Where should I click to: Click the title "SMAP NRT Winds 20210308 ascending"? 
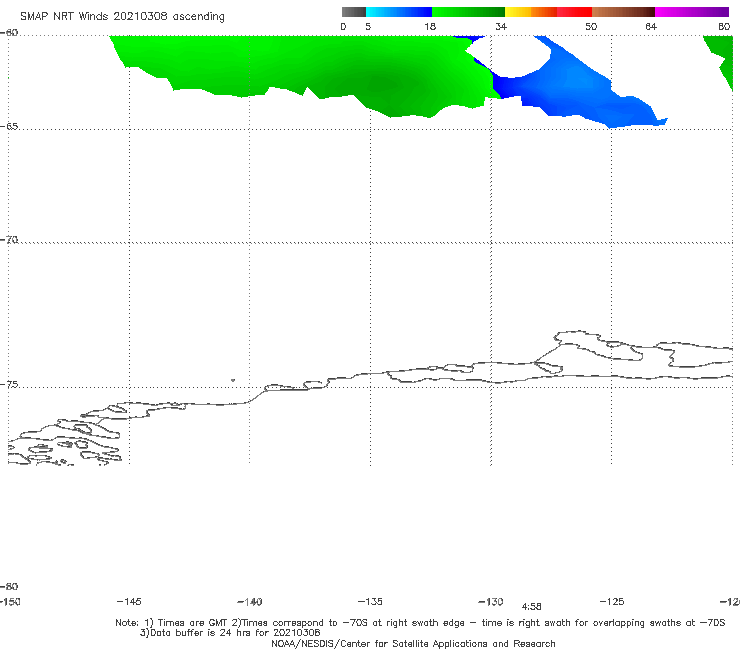pos(122,16)
